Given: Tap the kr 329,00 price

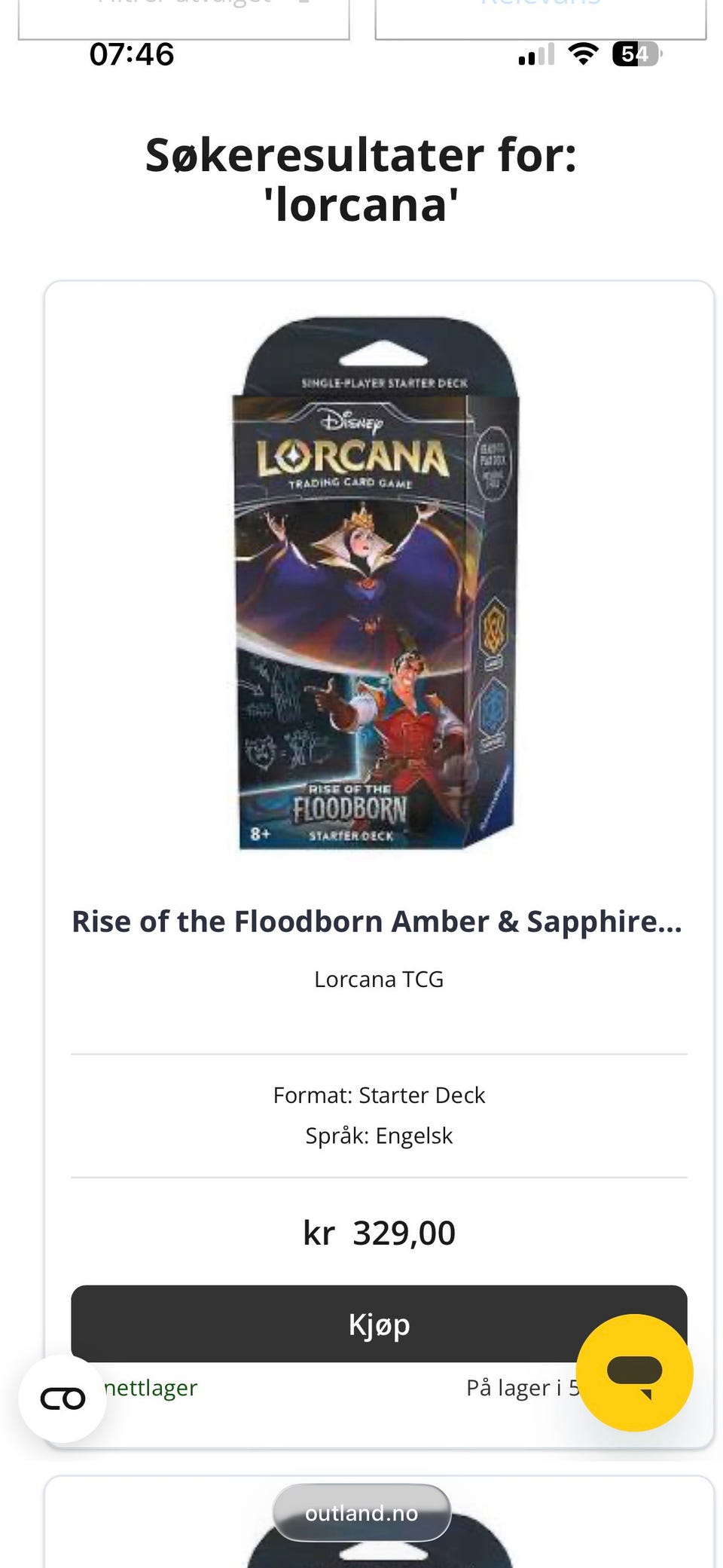Looking at the screenshot, I should click(x=379, y=1233).
